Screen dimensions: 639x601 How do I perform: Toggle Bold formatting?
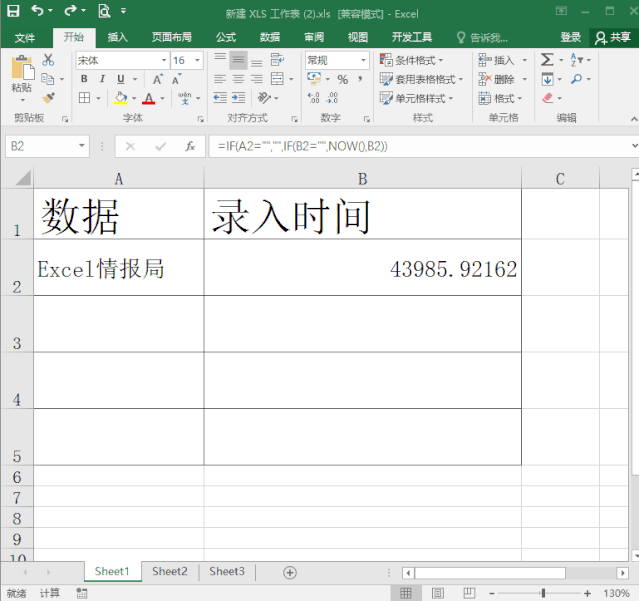[84, 79]
